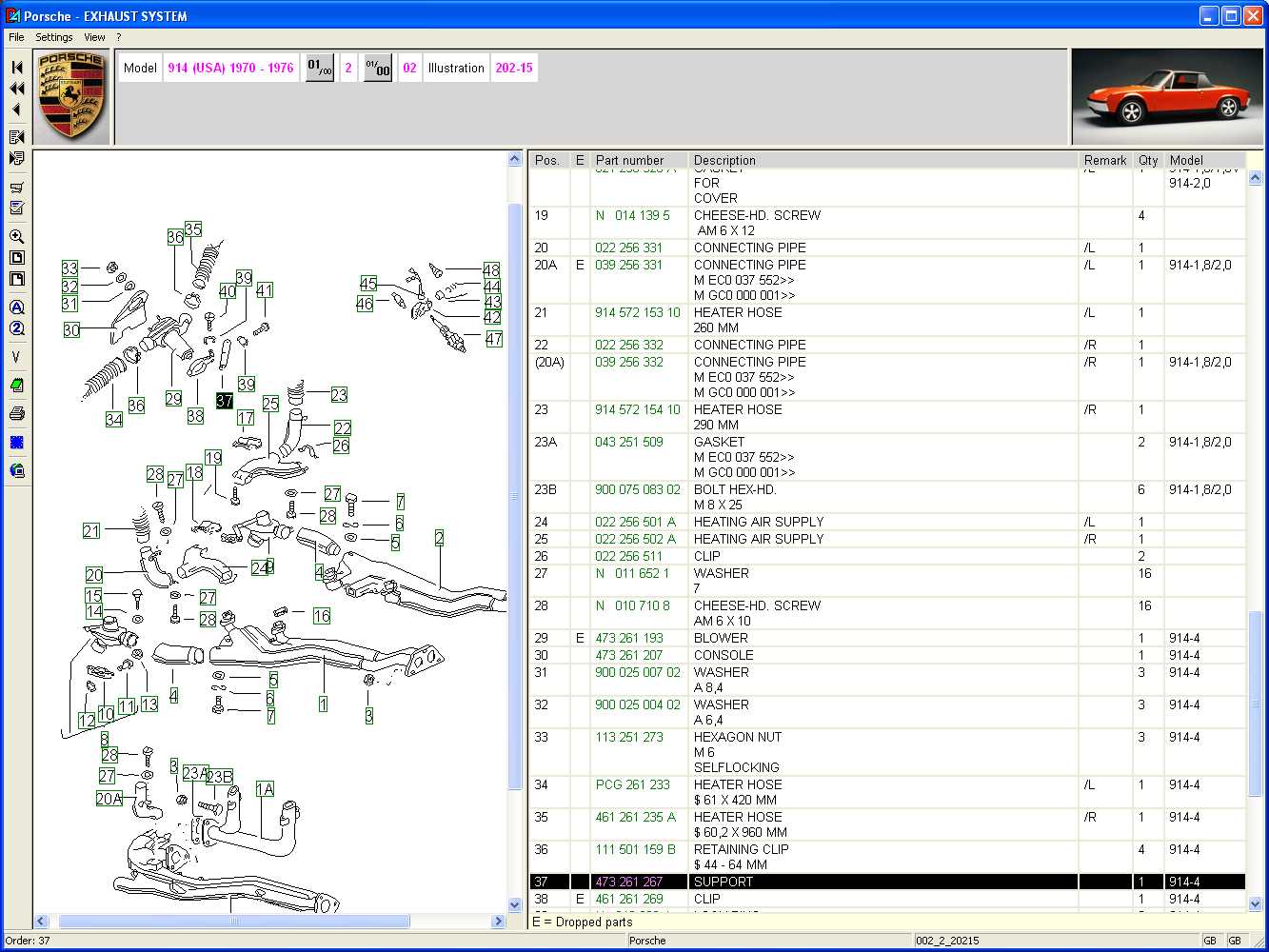Viewport: 1269px width, 952px height.
Task: Open the order checklist icon
Action: [16, 208]
